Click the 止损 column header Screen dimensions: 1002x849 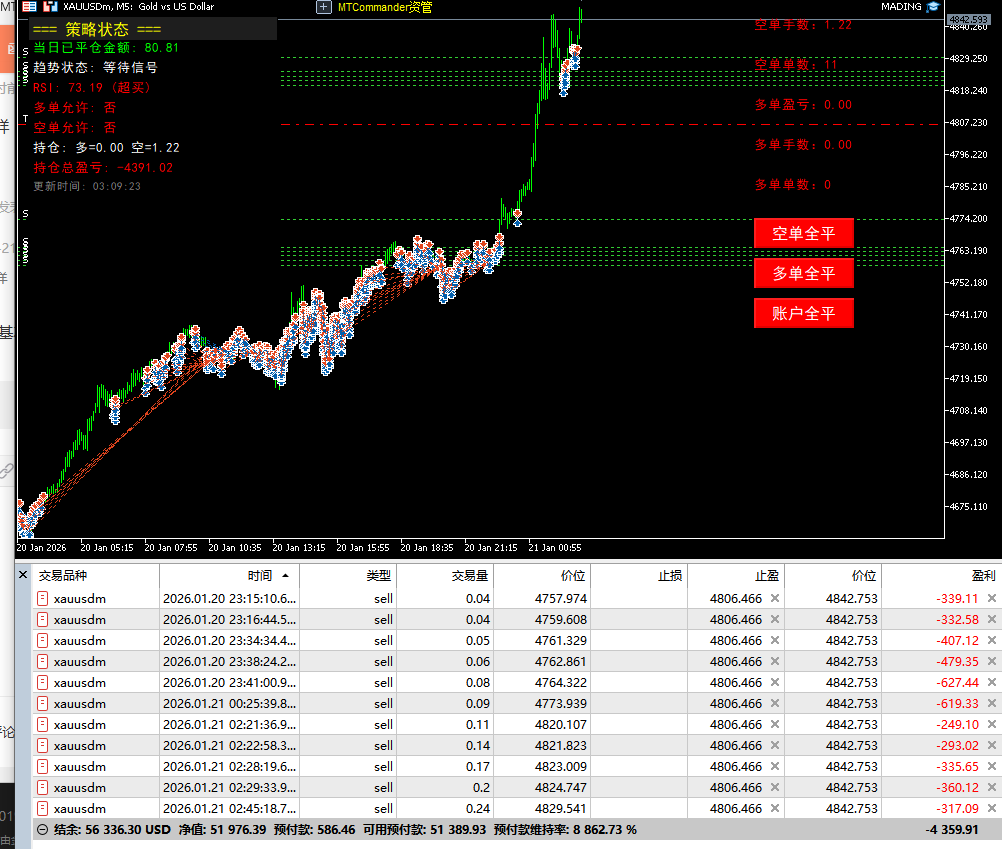click(639, 576)
